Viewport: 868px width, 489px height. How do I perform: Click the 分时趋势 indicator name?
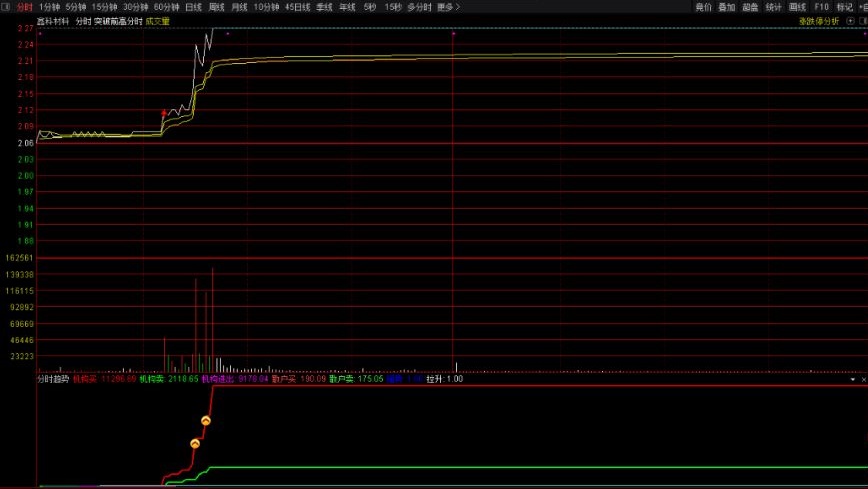pyautogui.click(x=53, y=379)
